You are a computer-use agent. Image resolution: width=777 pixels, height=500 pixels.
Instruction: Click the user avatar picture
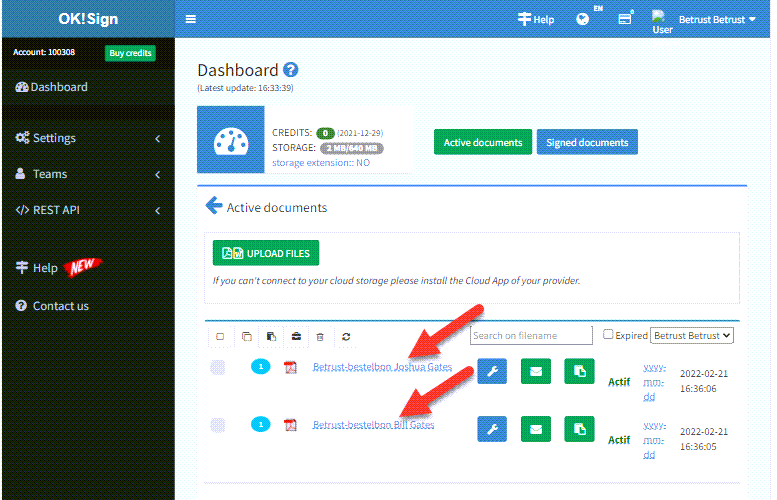[662, 22]
